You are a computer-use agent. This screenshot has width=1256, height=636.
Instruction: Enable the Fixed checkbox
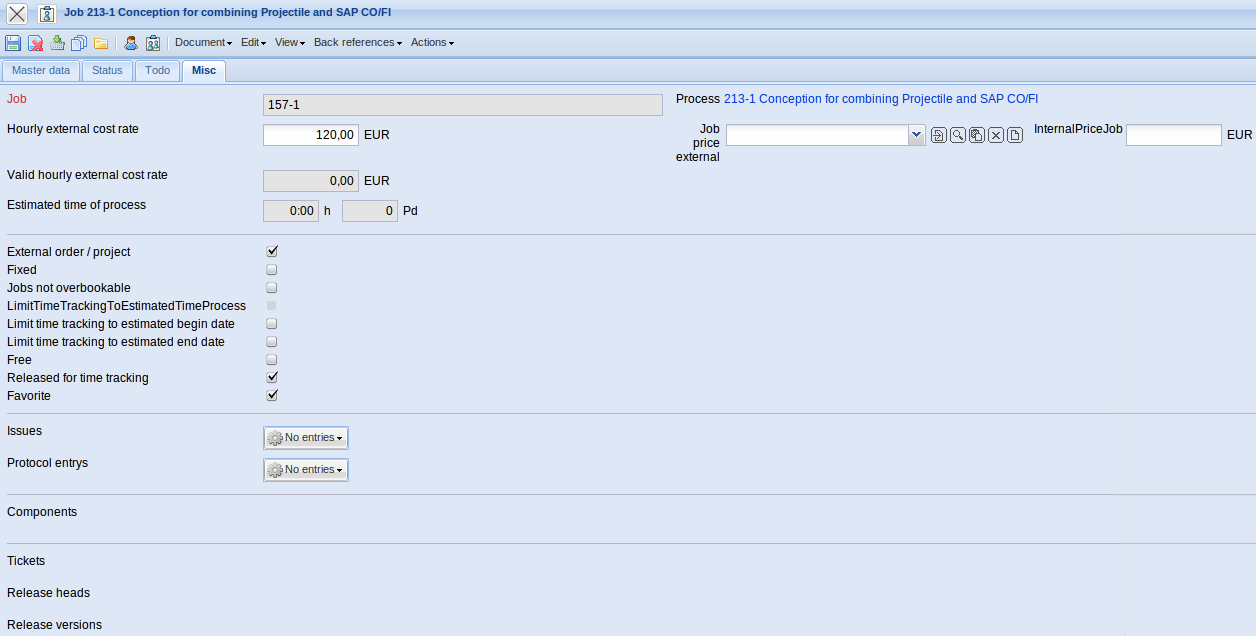tap(272, 270)
